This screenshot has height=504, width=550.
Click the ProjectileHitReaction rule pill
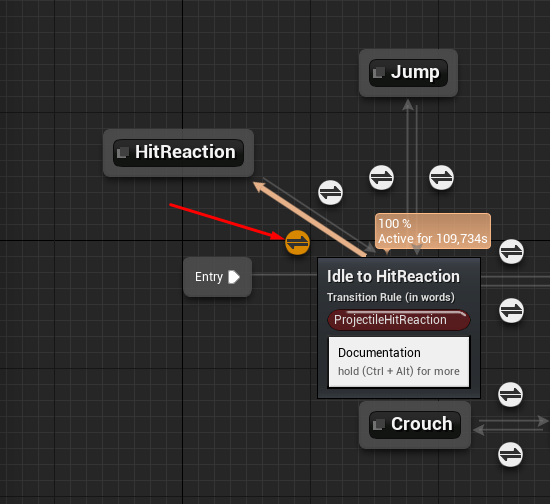click(399, 320)
